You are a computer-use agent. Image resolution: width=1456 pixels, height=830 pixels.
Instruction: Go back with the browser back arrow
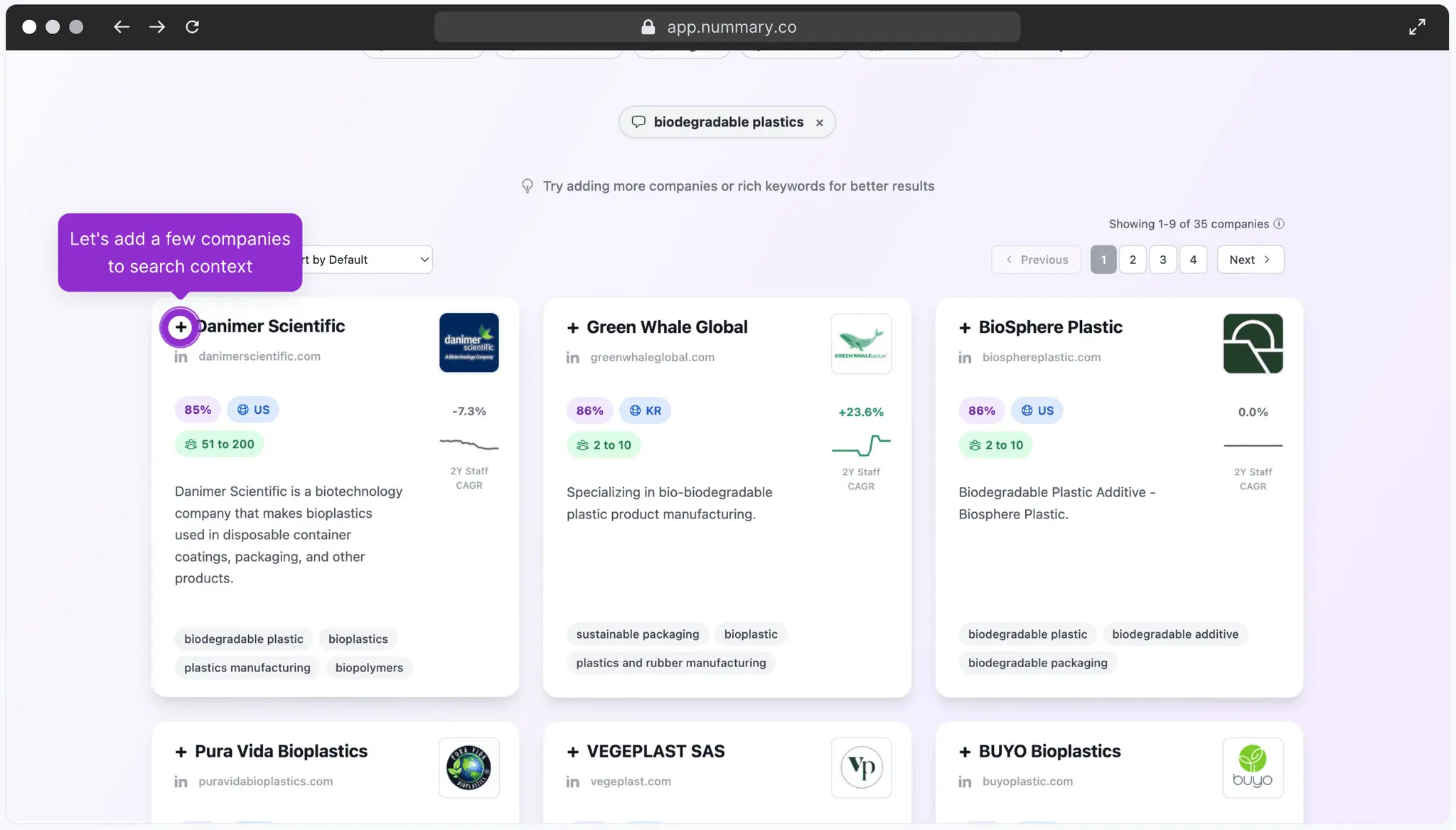pos(122,27)
